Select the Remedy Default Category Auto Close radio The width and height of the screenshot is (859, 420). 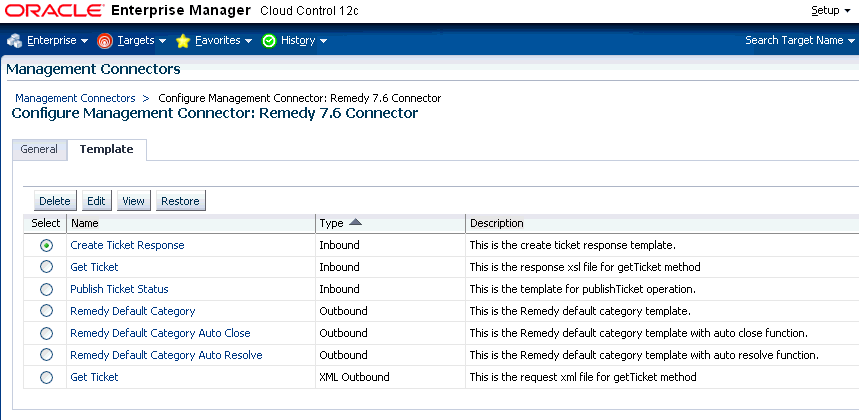[47, 333]
